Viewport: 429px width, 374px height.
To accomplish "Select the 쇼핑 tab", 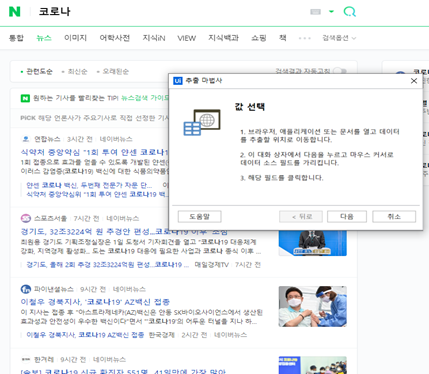I will [259, 38].
